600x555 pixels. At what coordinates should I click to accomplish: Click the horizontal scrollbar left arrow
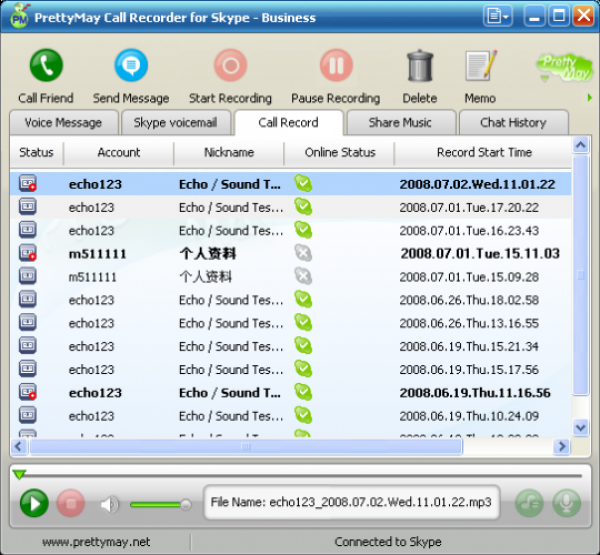click(x=19, y=446)
